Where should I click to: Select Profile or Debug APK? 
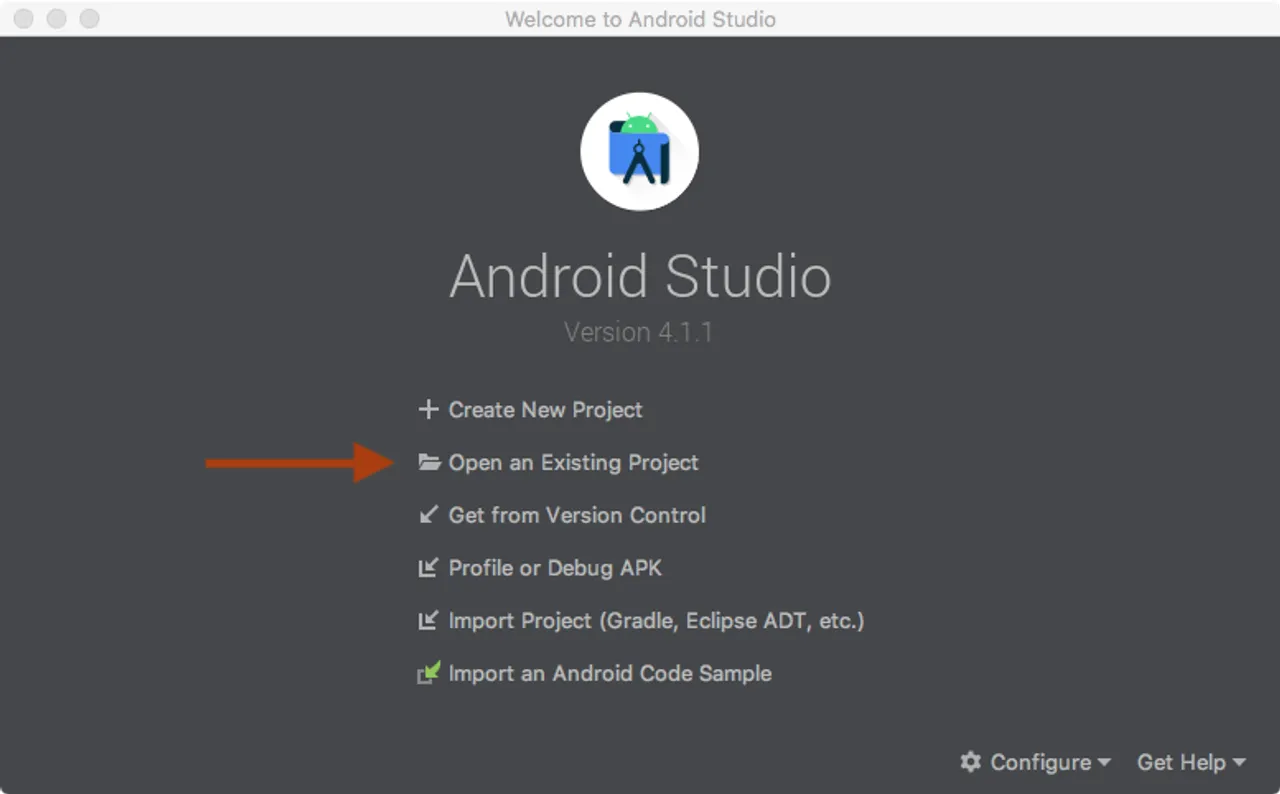(x=555, y=567)
